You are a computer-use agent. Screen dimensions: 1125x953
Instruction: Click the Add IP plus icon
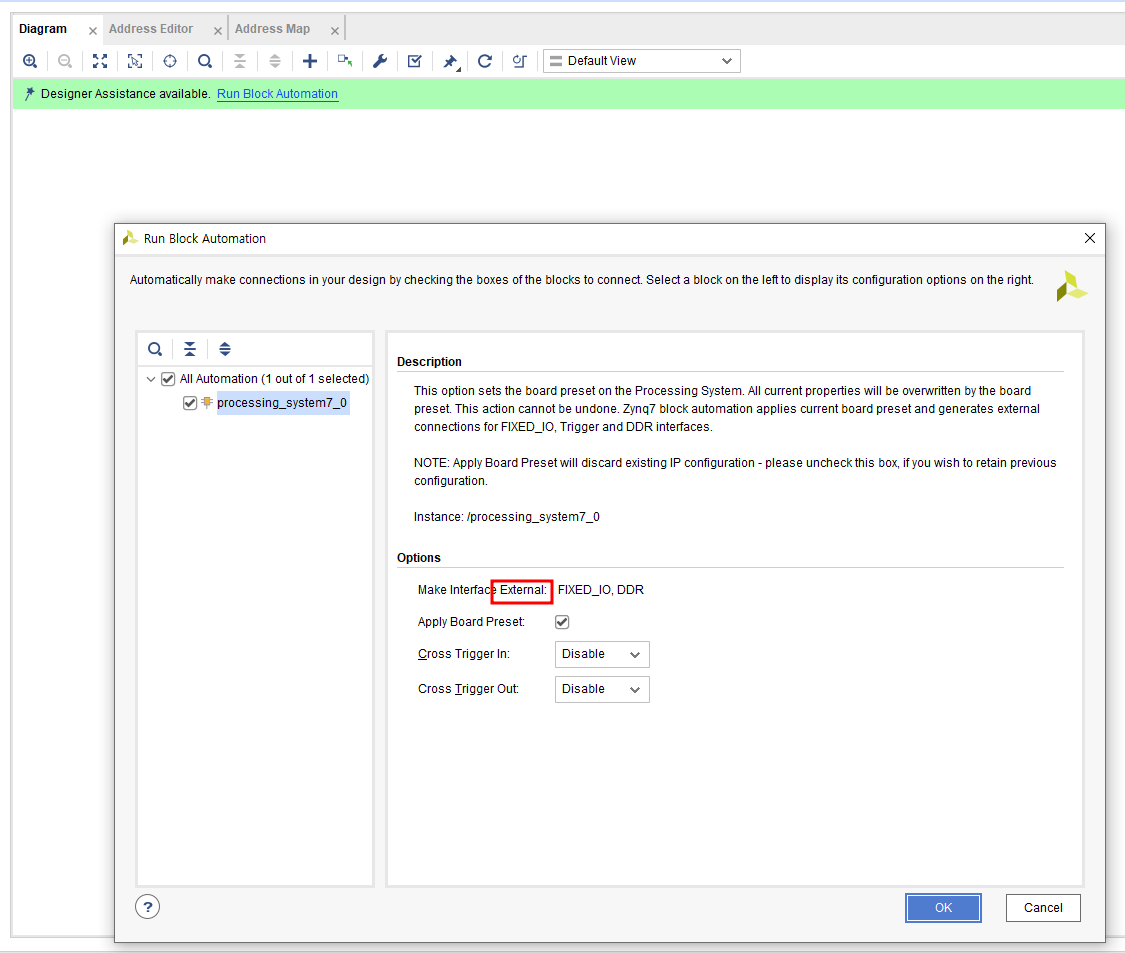click(x=310, y=61)
